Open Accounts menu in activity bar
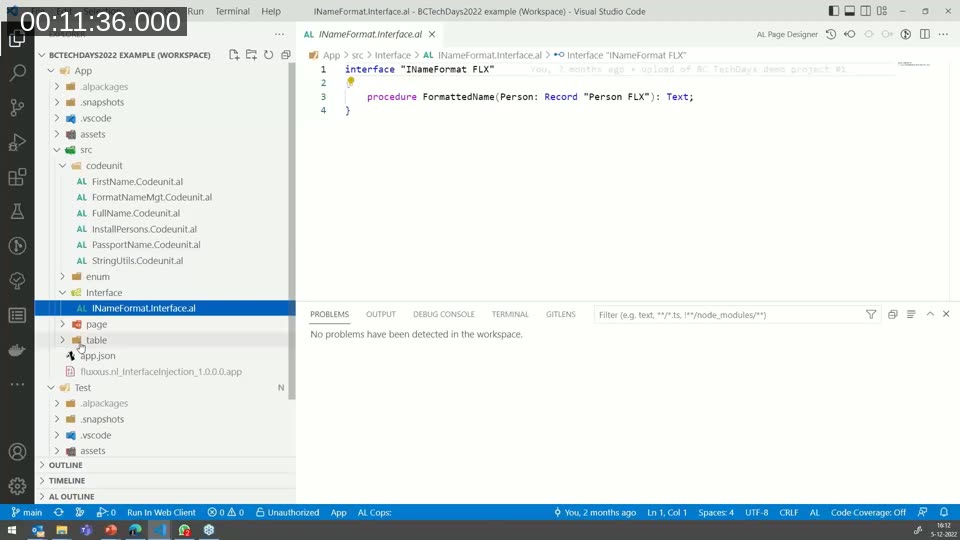This screenshot has height=540, width=960. 17,452
